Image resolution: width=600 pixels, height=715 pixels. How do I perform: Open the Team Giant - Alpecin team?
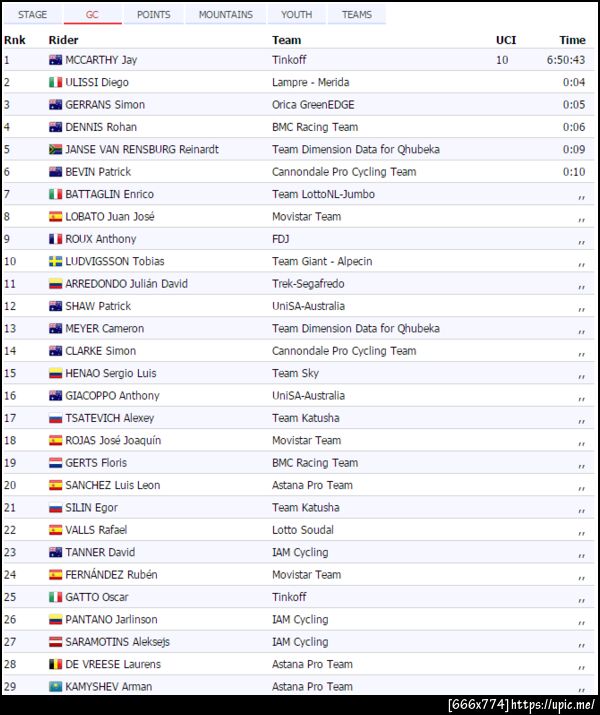coord(322,261)
